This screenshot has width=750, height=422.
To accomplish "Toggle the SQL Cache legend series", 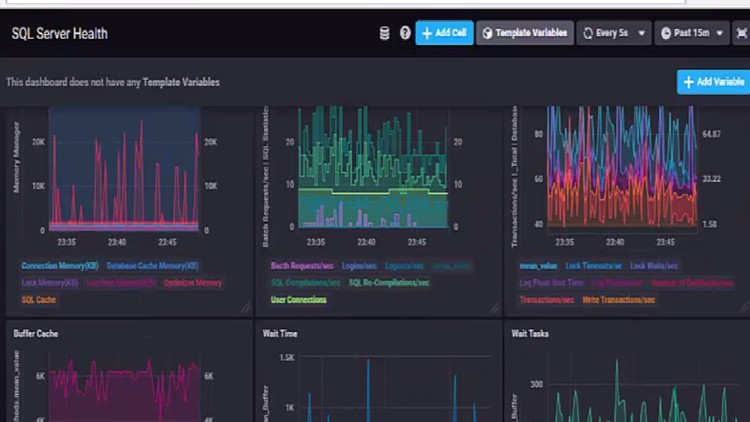I will point(39,300).
